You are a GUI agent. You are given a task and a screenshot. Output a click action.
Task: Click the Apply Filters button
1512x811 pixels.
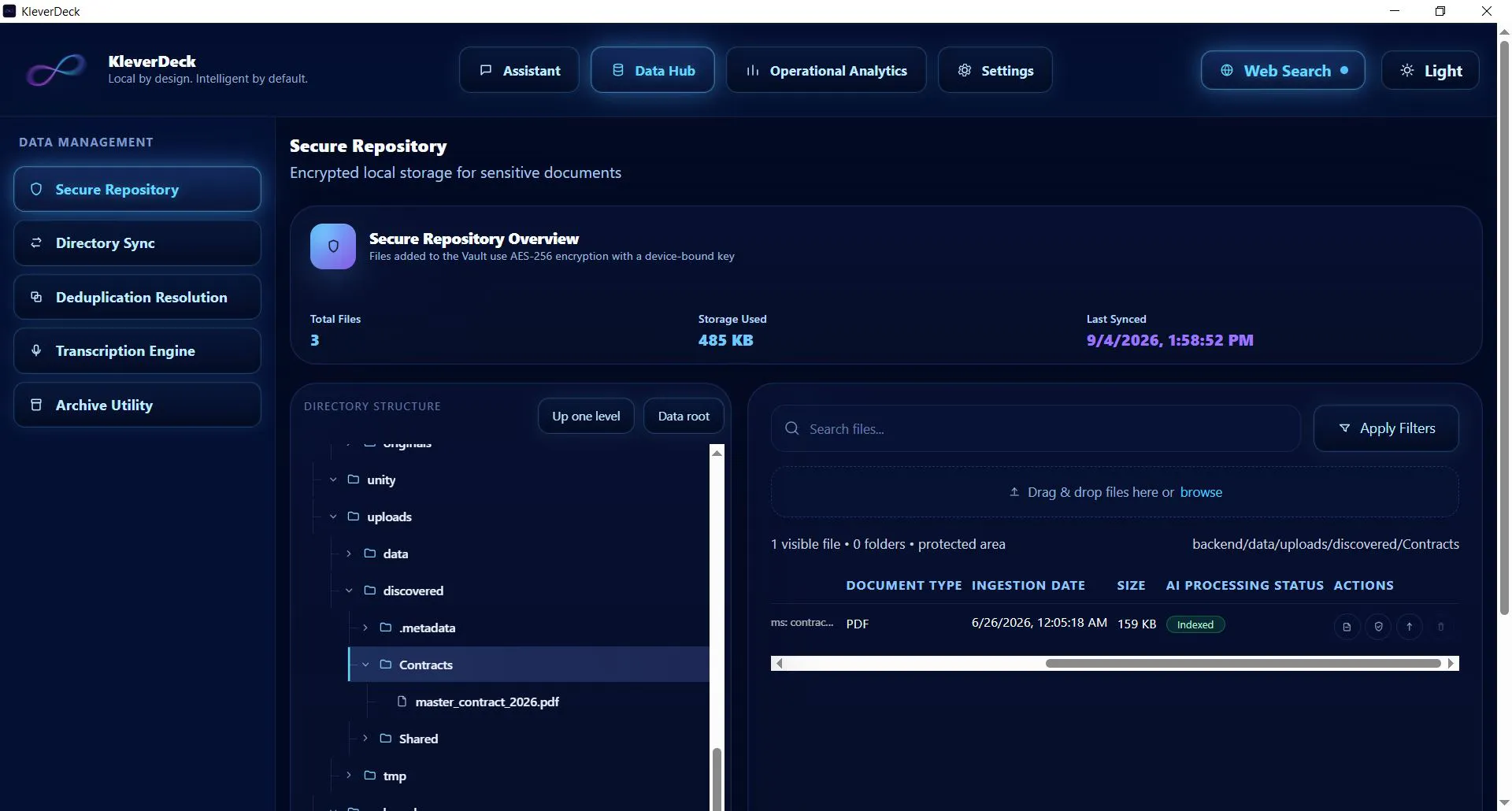pos(1386,428)
